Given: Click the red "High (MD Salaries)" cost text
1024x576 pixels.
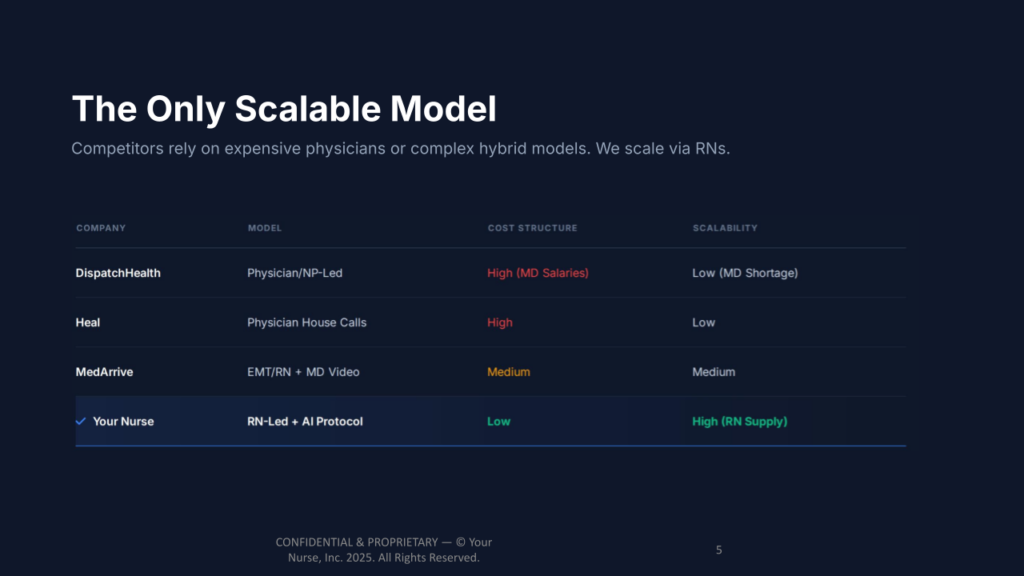Looking at the screenshot, I should click(x=538, y=273).
